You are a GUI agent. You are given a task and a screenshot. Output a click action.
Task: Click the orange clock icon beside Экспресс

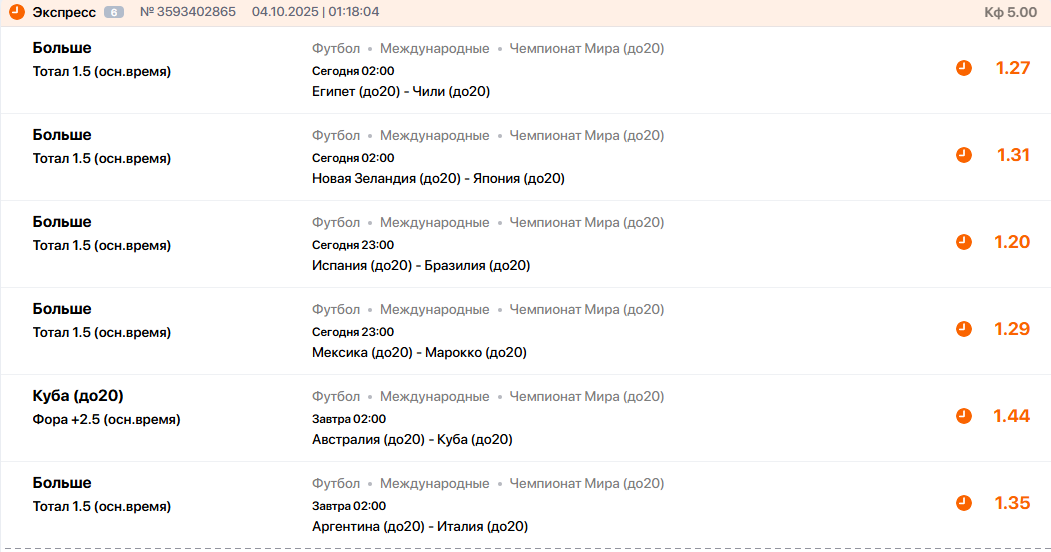tap(17, 12)
